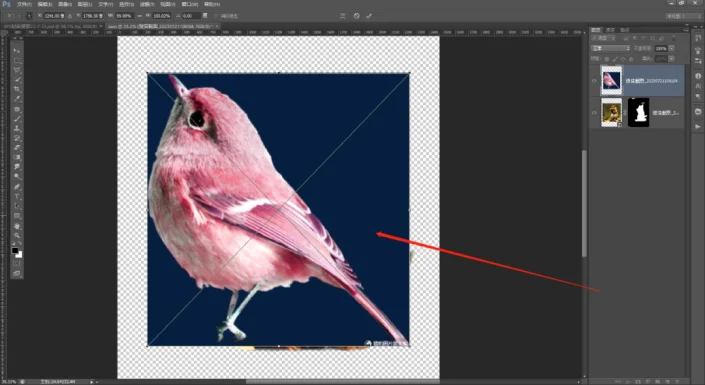Select the Gradient tool

pos(17,157)
